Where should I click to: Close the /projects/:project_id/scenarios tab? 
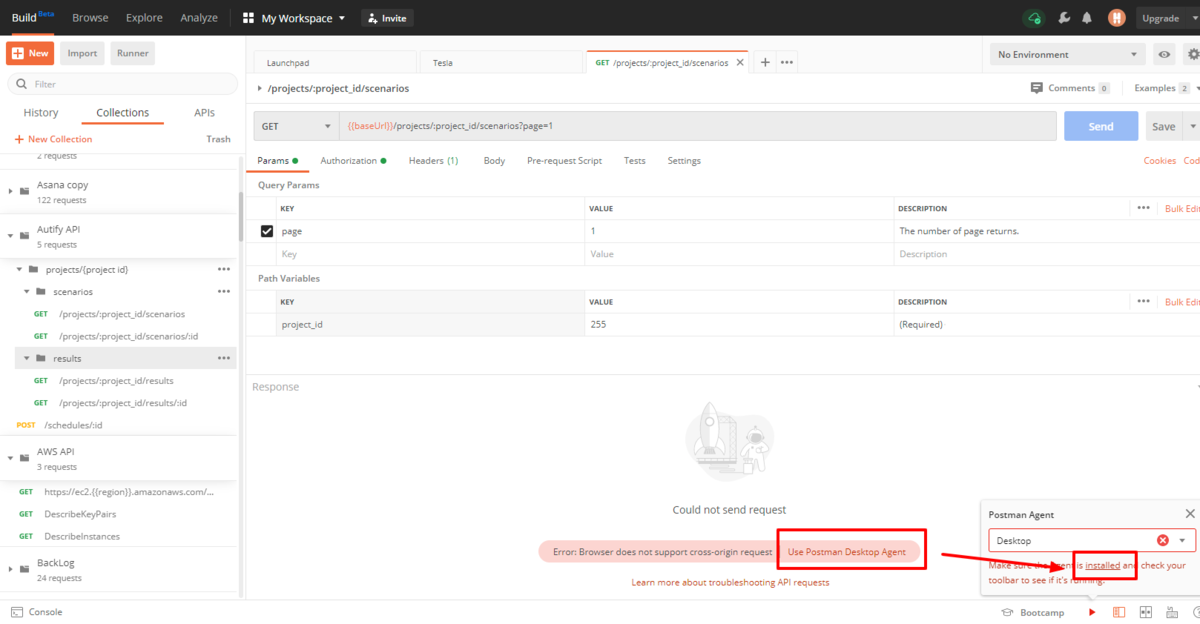[x=740, y=62]
